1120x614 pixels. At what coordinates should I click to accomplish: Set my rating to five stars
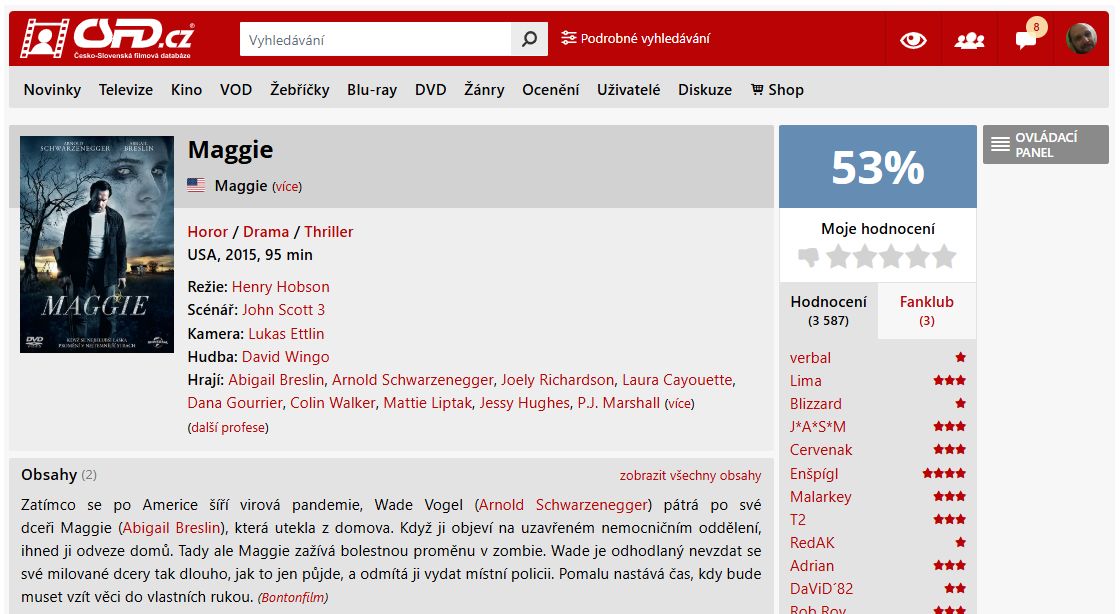(x=944, y=256)
